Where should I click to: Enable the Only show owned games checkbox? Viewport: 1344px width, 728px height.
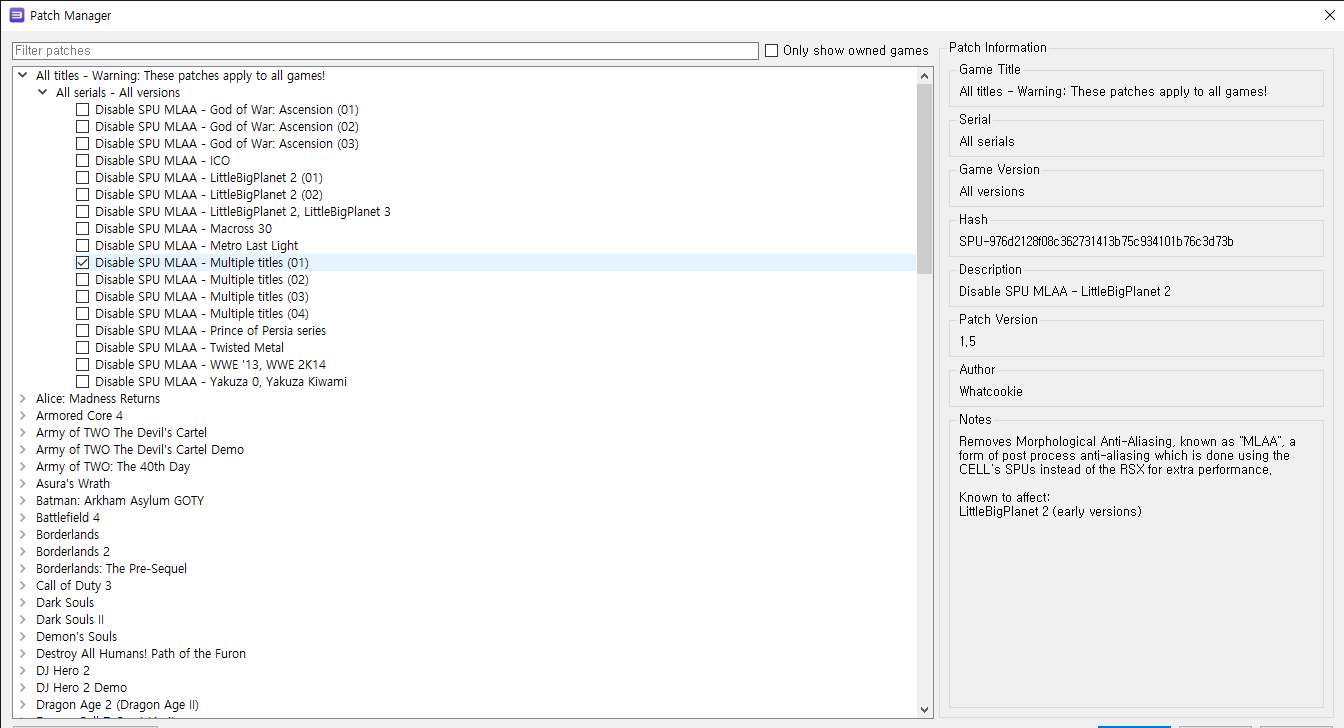771,51
